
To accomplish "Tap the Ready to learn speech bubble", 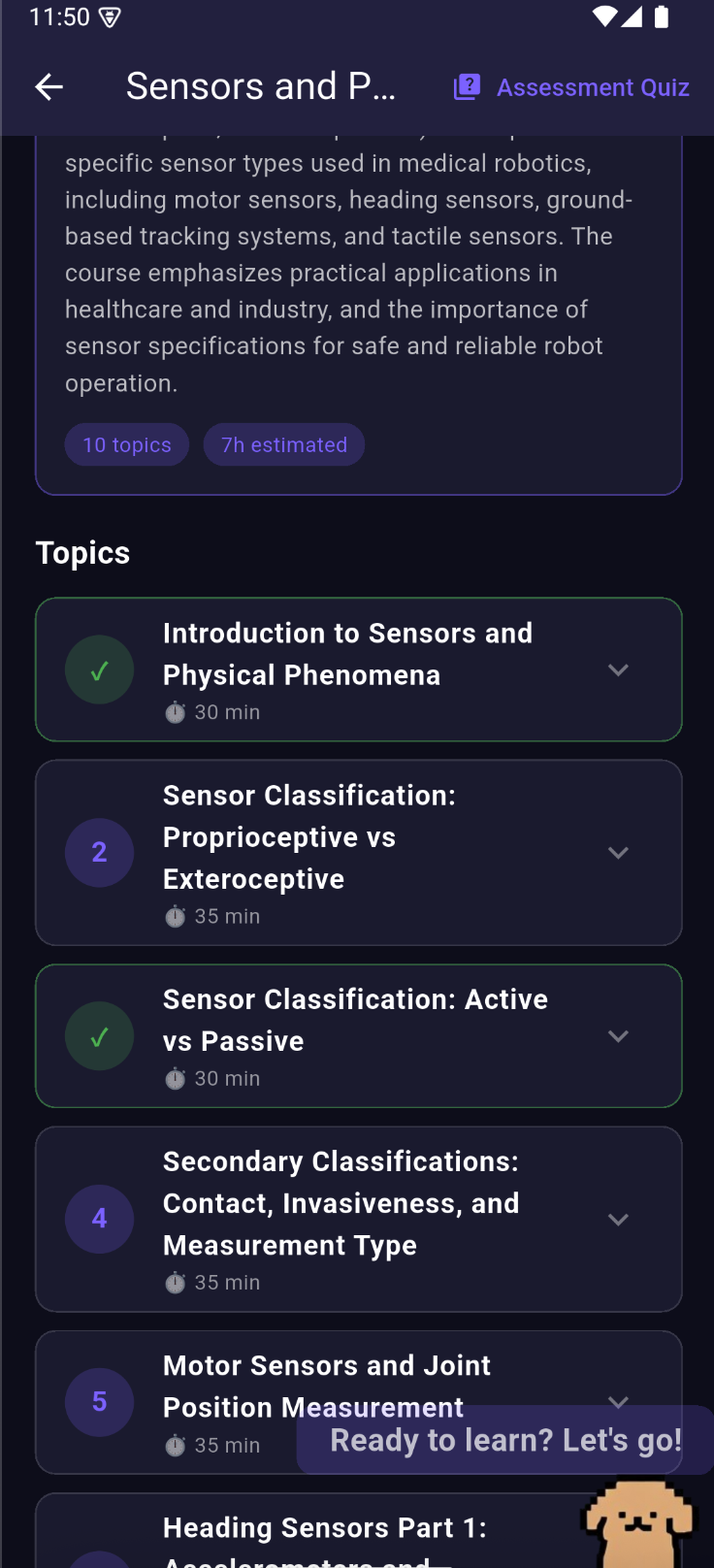I will (x=505, y=1440).
